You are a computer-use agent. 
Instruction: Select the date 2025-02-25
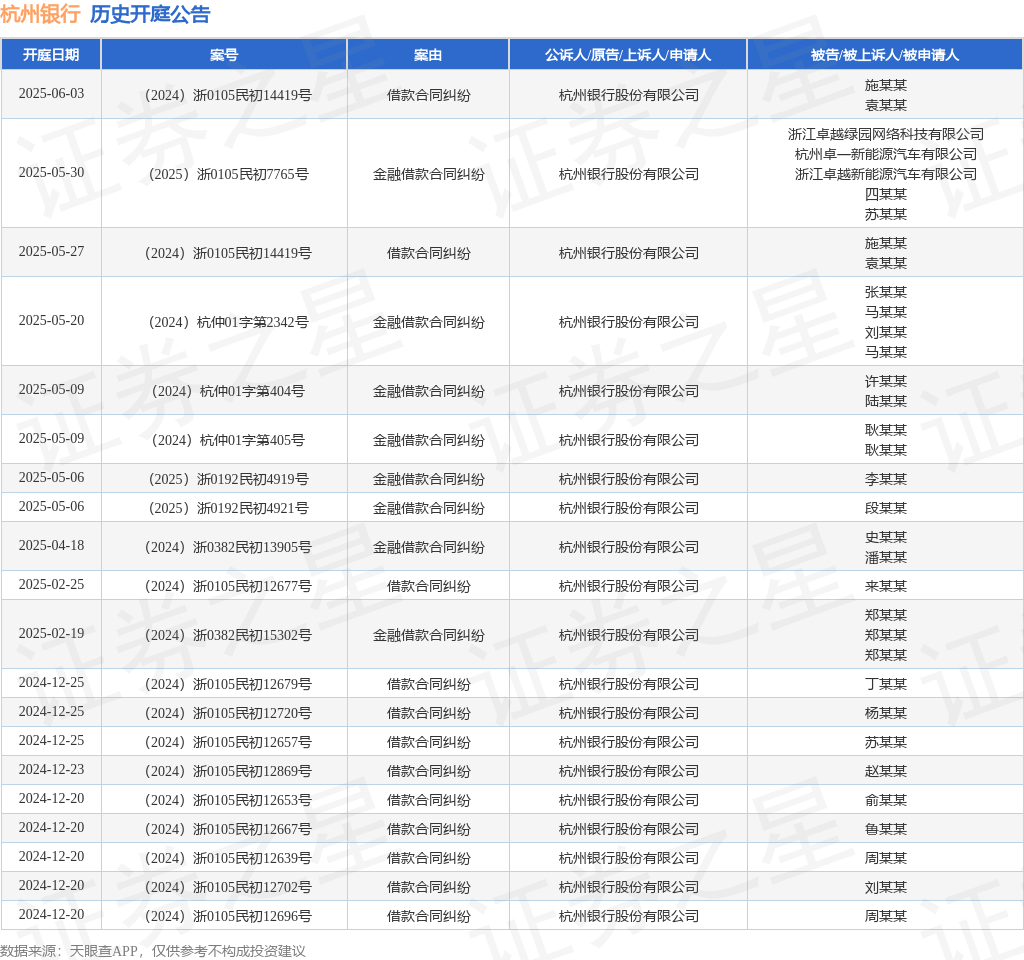[52, 584]
